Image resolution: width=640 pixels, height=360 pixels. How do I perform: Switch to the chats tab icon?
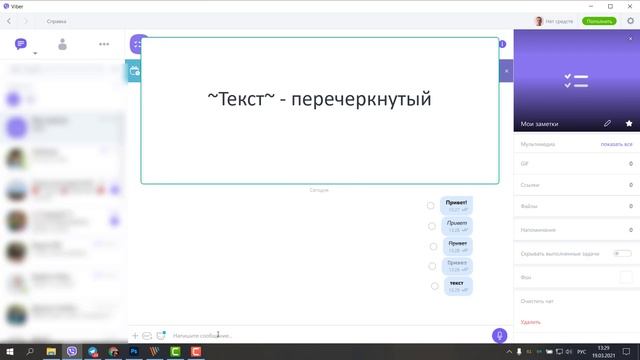[20, 44]
